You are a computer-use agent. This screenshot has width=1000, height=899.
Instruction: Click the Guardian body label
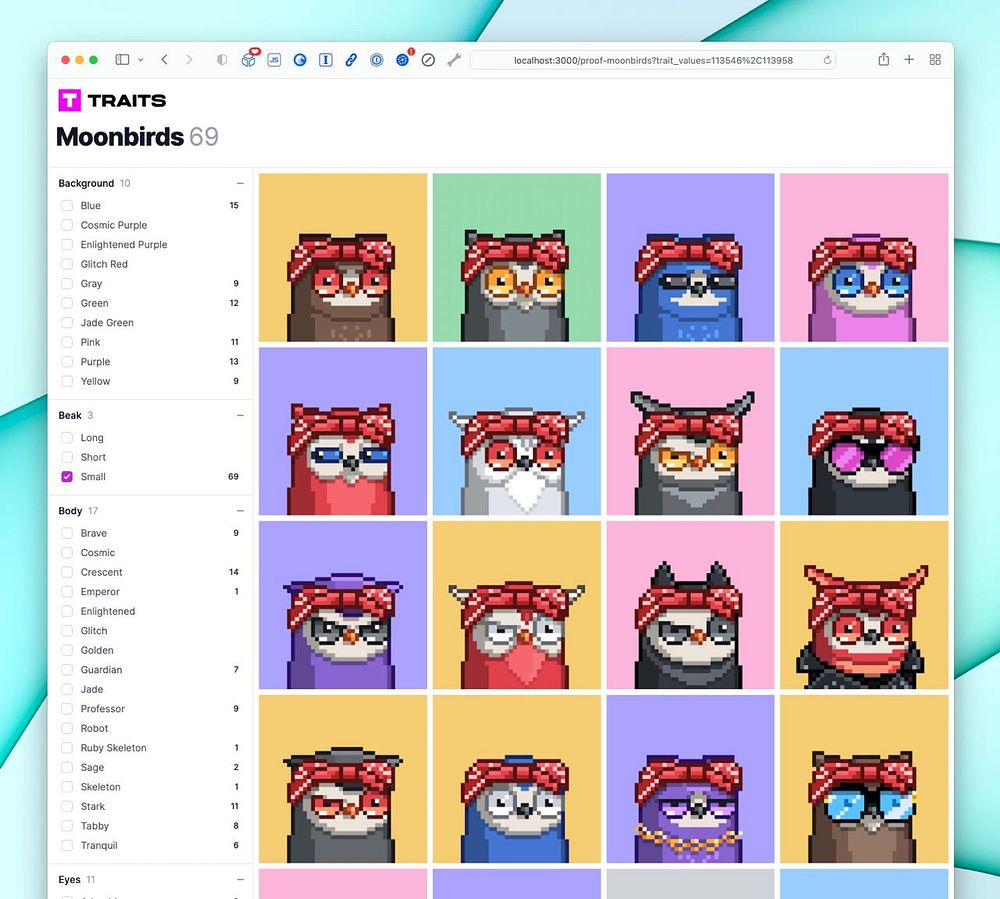tap(101, 669)
